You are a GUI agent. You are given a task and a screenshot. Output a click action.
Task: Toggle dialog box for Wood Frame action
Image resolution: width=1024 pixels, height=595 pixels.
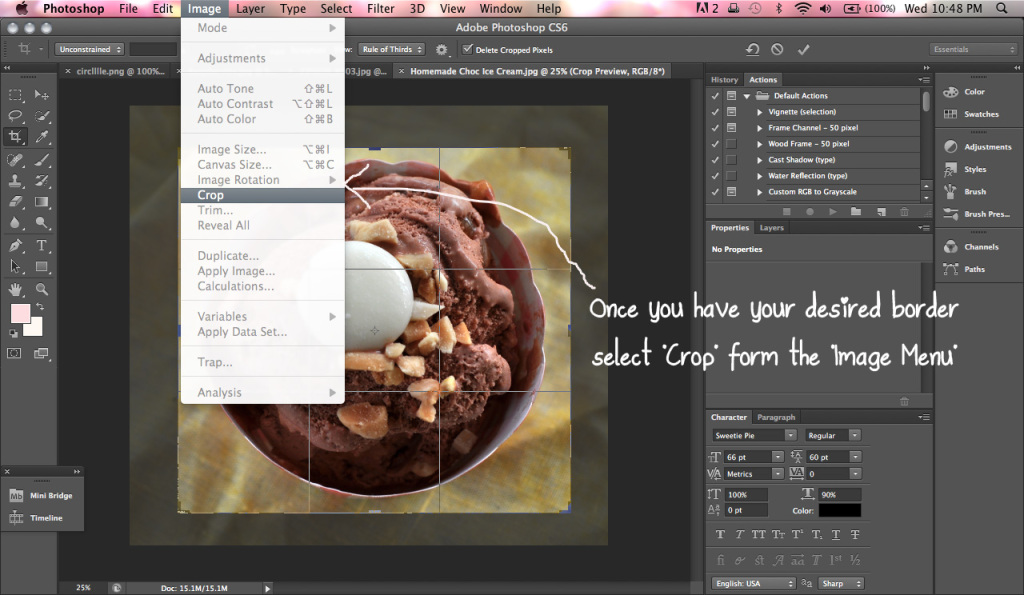pyautogui.click(x=731, y=144)
